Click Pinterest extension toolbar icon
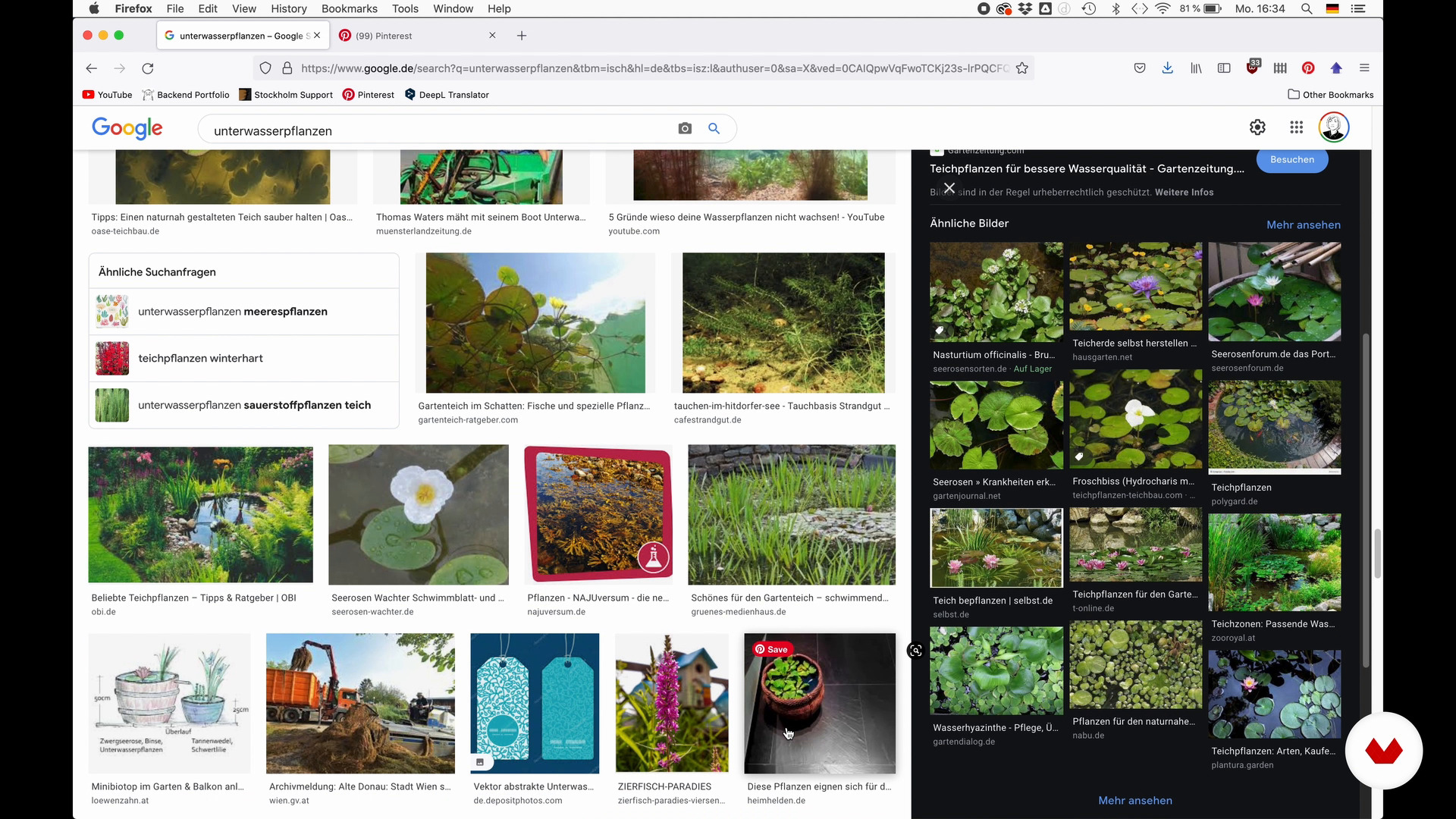The width and height of the screenshot is (1456, 819). click(x=1308, y=68)
